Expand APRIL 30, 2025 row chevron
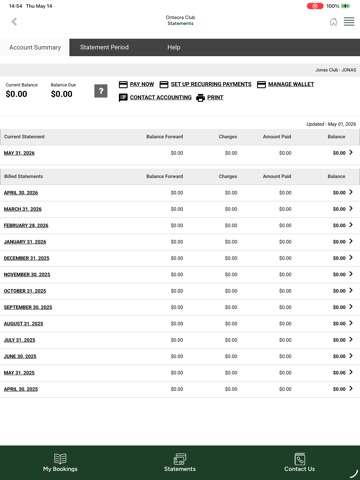360x480 pixels. pos(351,388)
